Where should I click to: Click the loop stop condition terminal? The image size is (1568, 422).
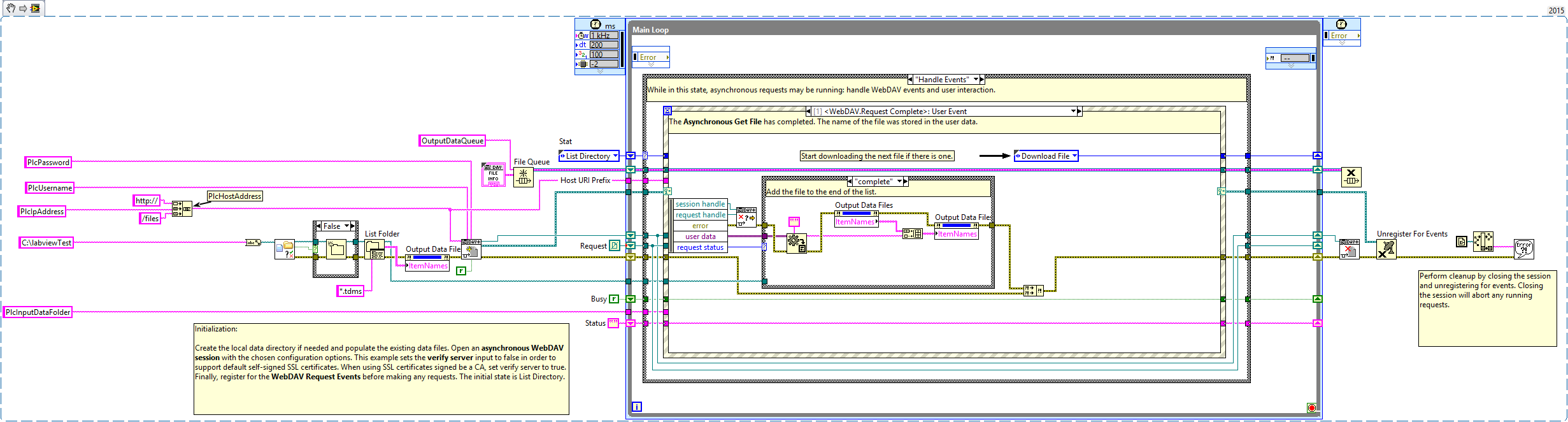point(1311,408)
